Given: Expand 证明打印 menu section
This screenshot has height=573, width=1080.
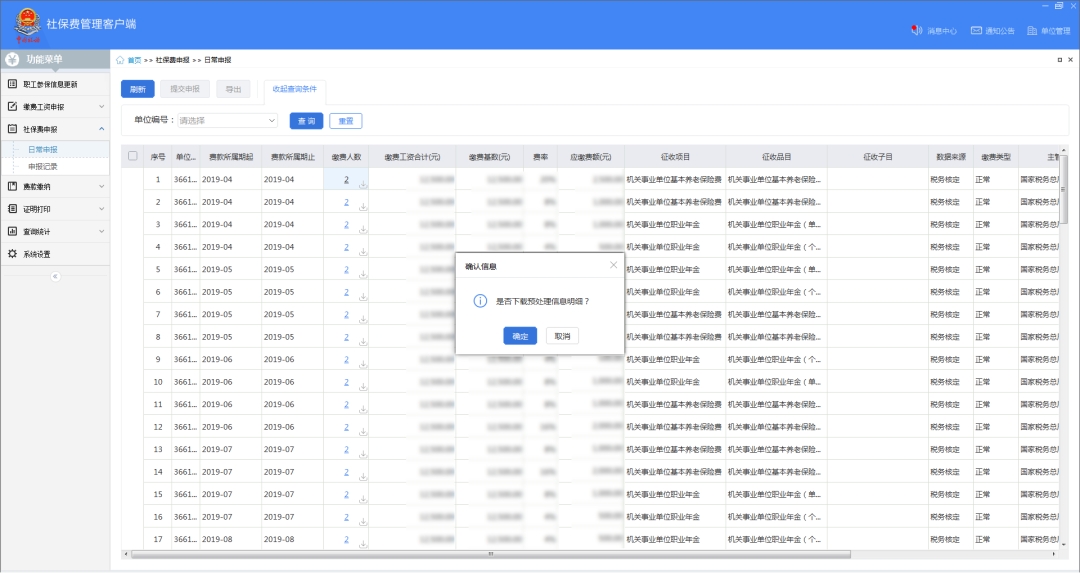Looking at the screenshot, I should 101,209.
